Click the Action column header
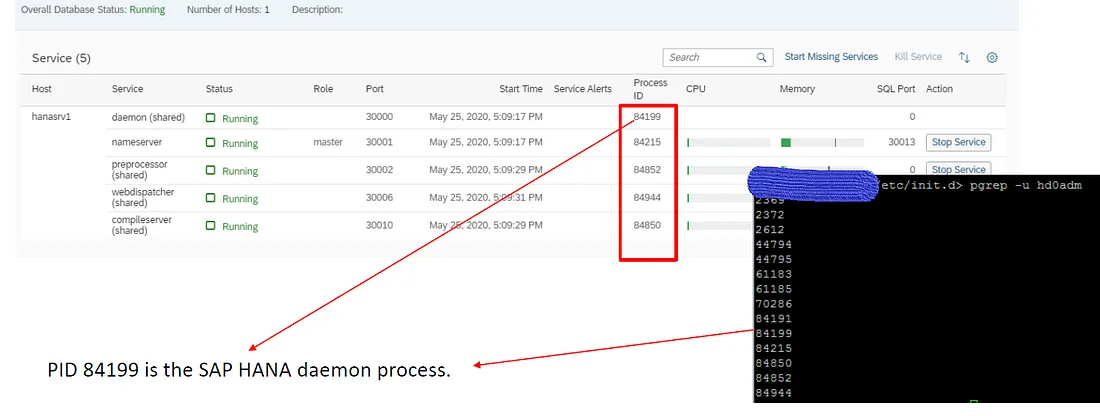1100x416 pixels. [939, 89]
